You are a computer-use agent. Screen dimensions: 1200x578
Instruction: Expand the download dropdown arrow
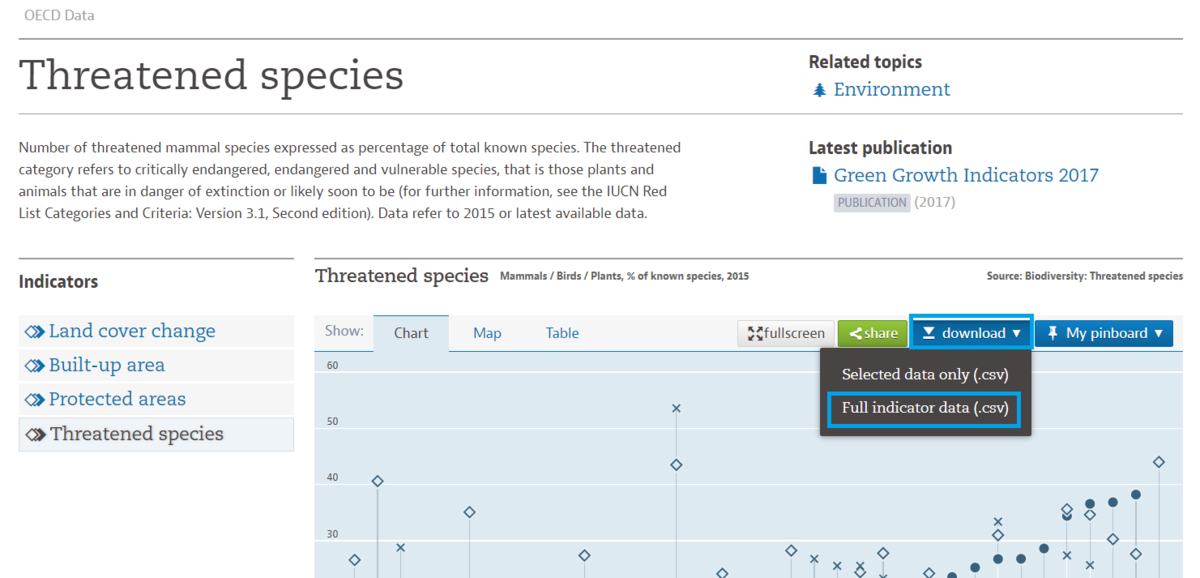tap(1017, 333)
